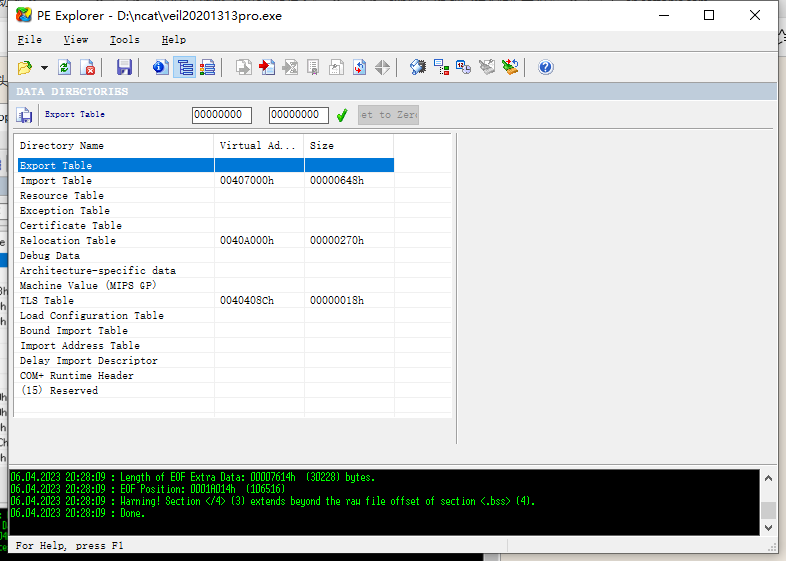
Task: Select Machine Value (MIPS GP) row
Action: pyautogui.click(x=206, y=285)
